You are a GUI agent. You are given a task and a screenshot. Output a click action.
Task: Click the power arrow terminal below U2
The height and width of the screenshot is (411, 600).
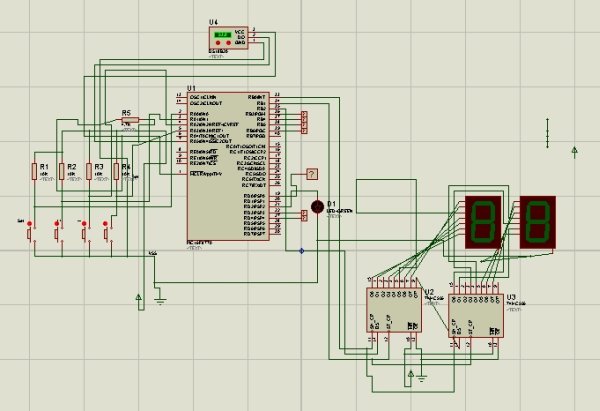pos(411,373)
